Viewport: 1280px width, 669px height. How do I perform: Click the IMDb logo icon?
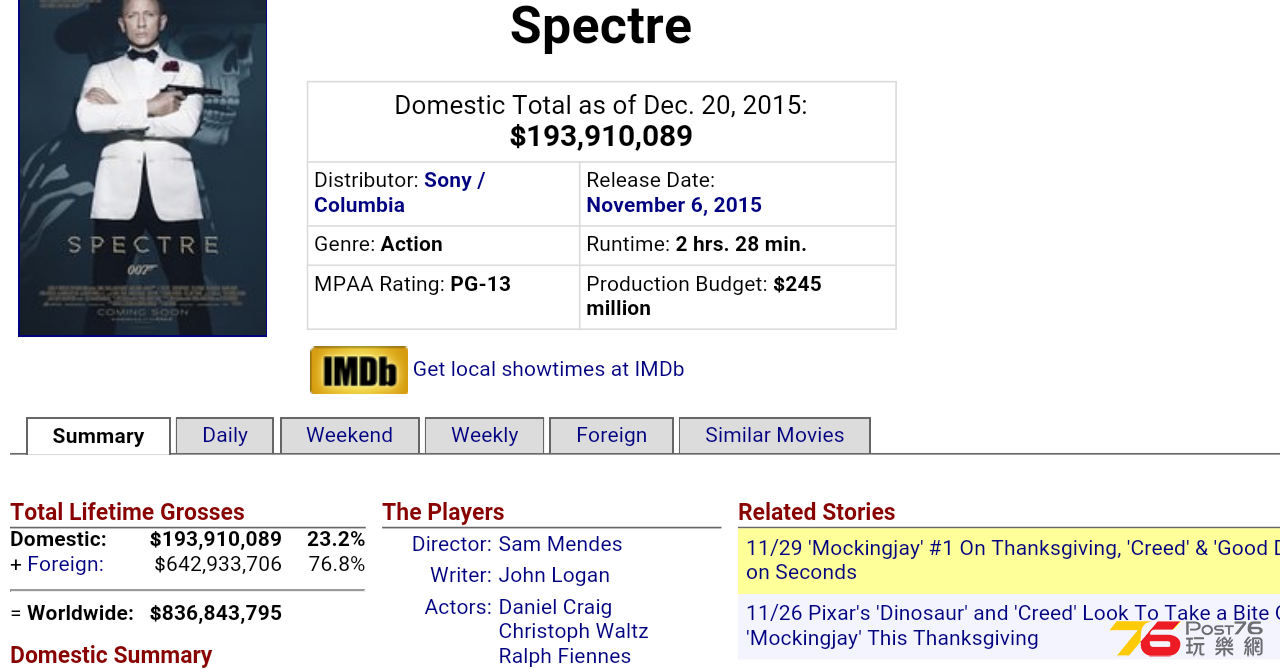(x=359, y=370)
